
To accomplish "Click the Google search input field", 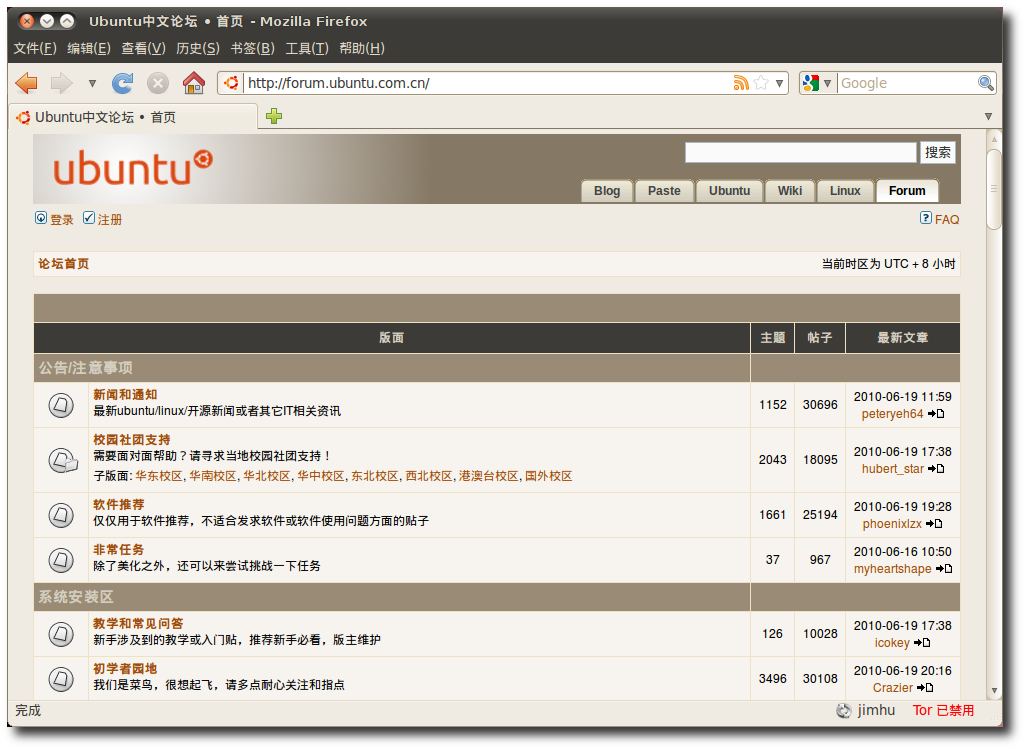I will 907,83.
